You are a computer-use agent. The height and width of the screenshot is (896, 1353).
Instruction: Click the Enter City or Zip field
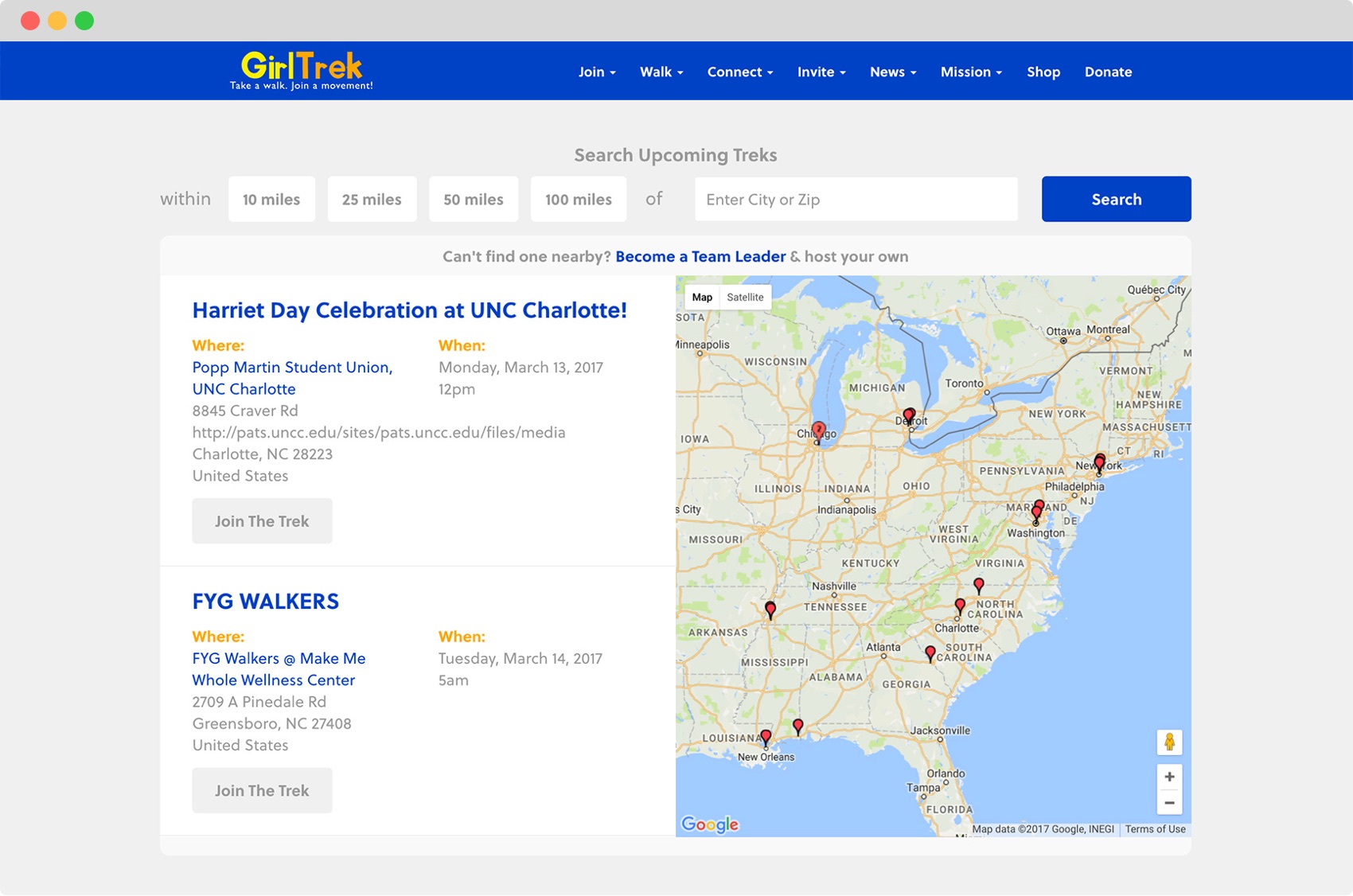click(856, 199)
